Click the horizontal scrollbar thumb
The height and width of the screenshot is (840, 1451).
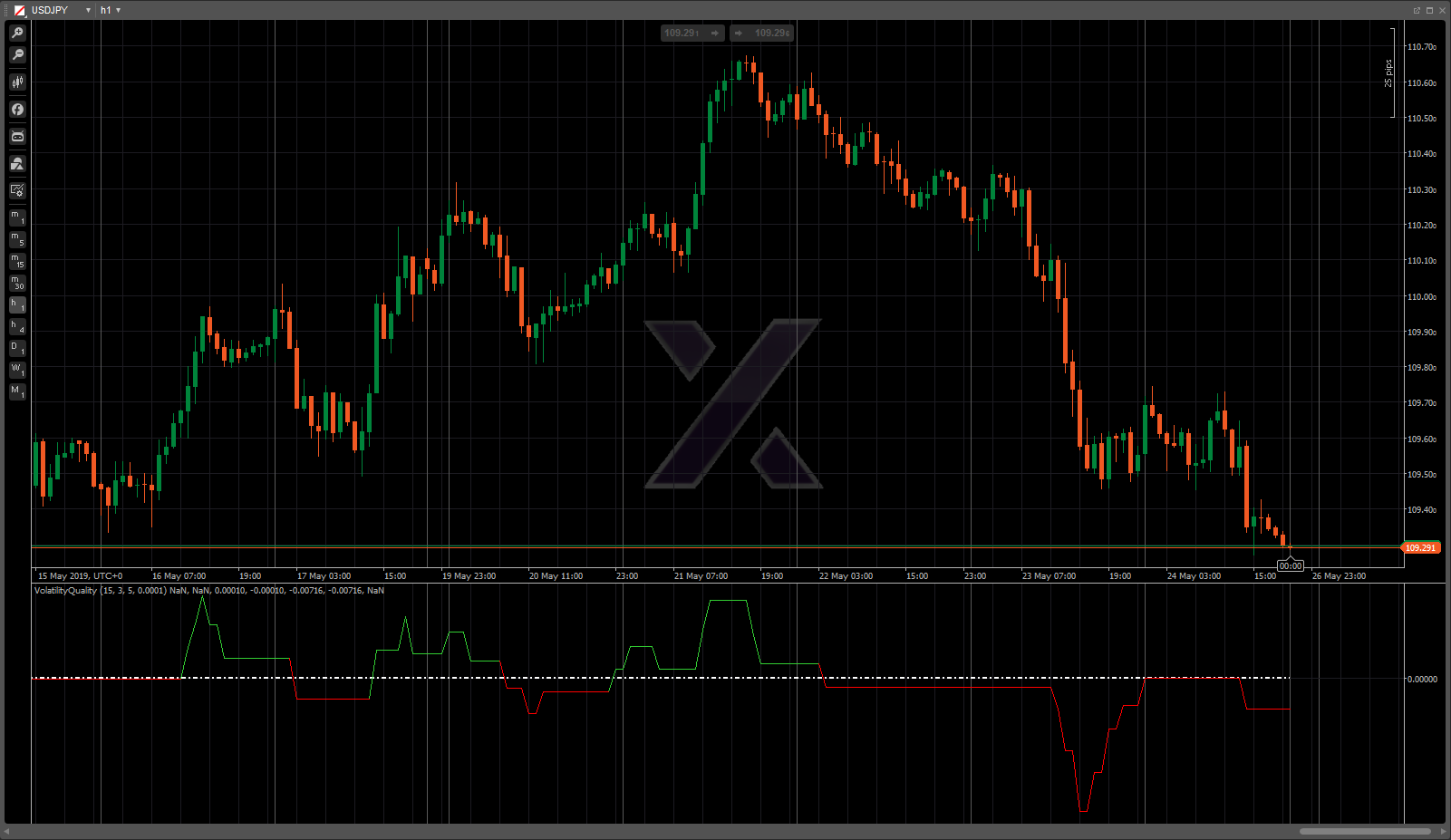pos(1365,831)
